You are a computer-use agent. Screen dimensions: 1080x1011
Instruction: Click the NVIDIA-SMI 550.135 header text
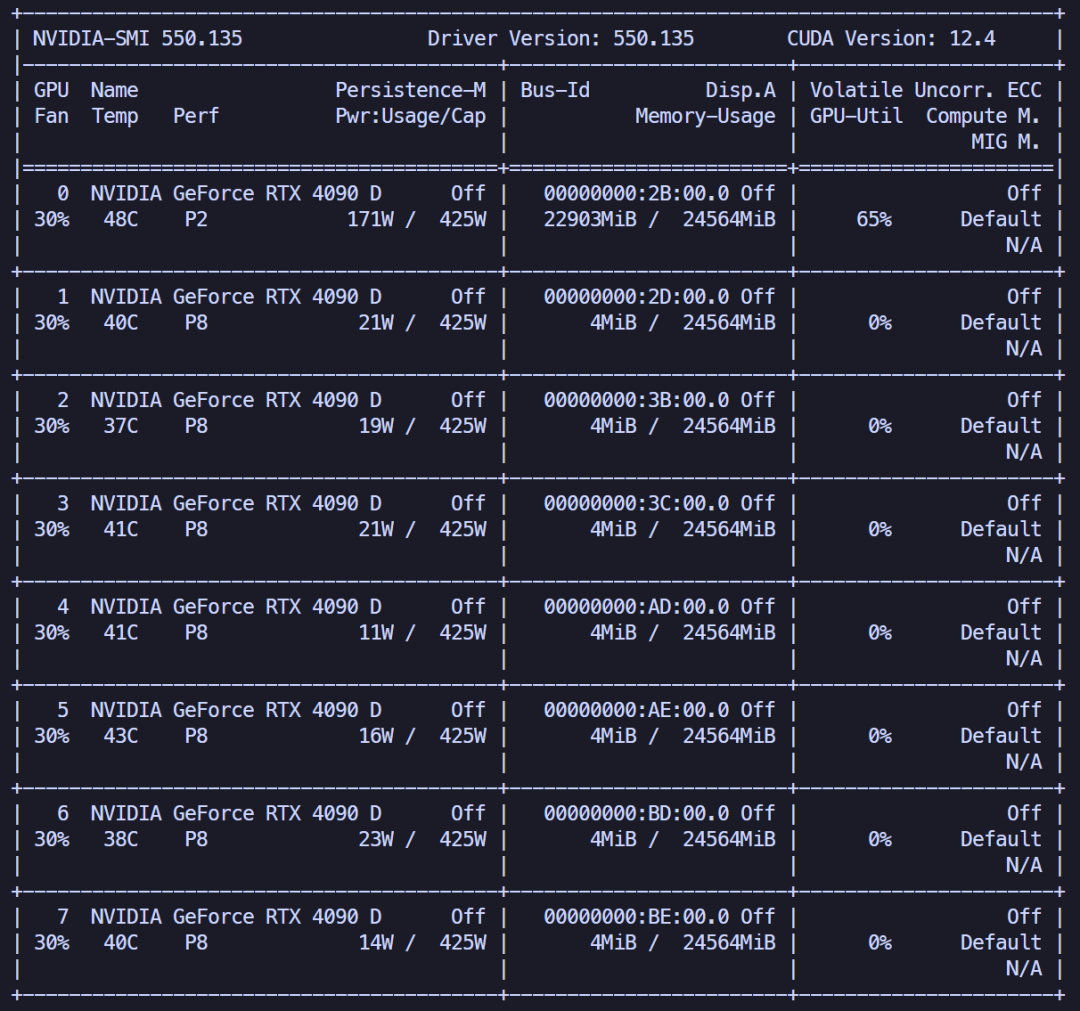[x=138, y=39]
